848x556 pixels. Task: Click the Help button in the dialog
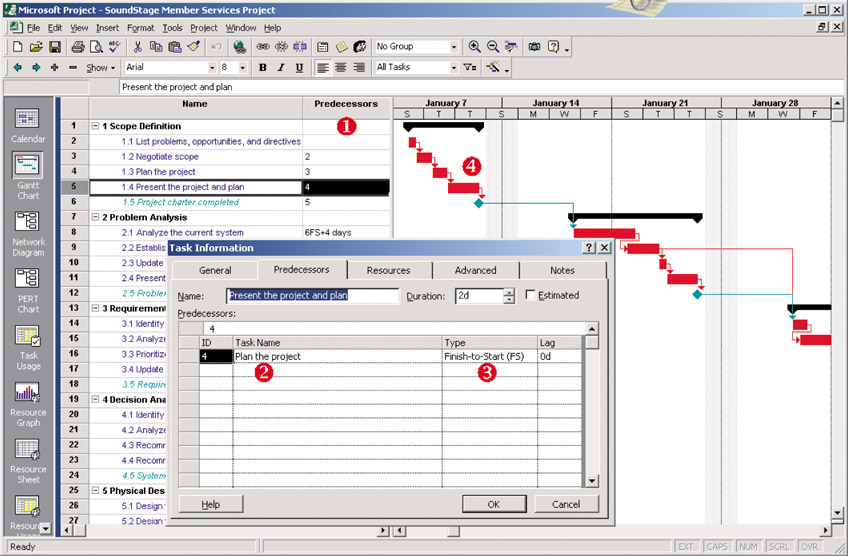210,504
